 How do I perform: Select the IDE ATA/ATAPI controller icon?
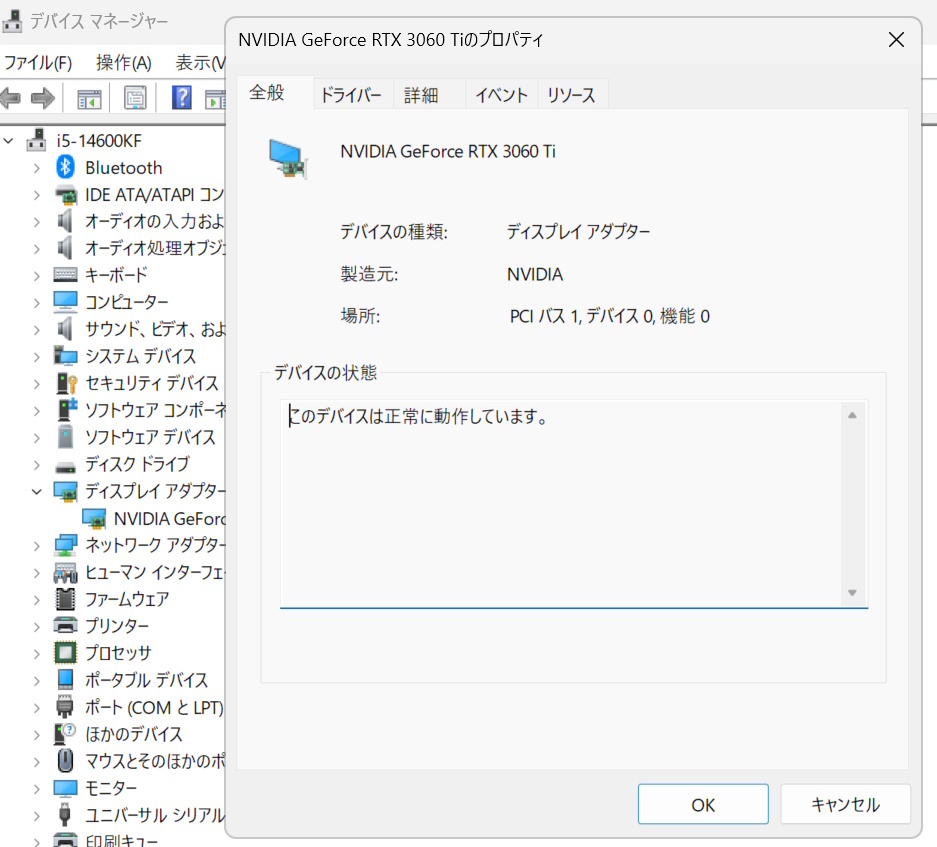pyautogui.click(x=65, y=195)
